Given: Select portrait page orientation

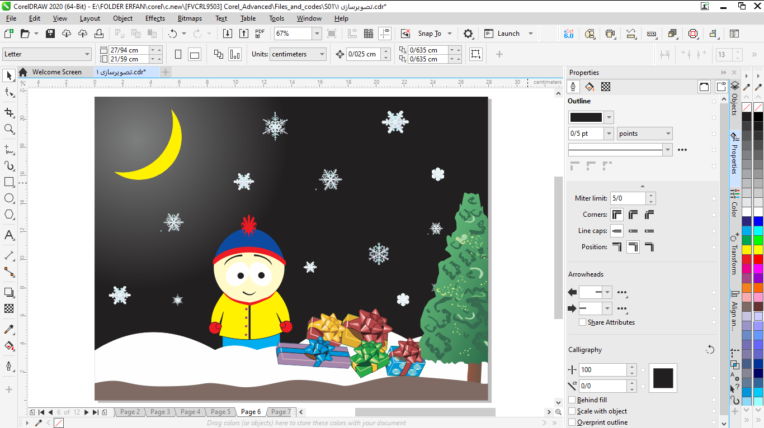Looking at the screenshot, I should (178, 54).
